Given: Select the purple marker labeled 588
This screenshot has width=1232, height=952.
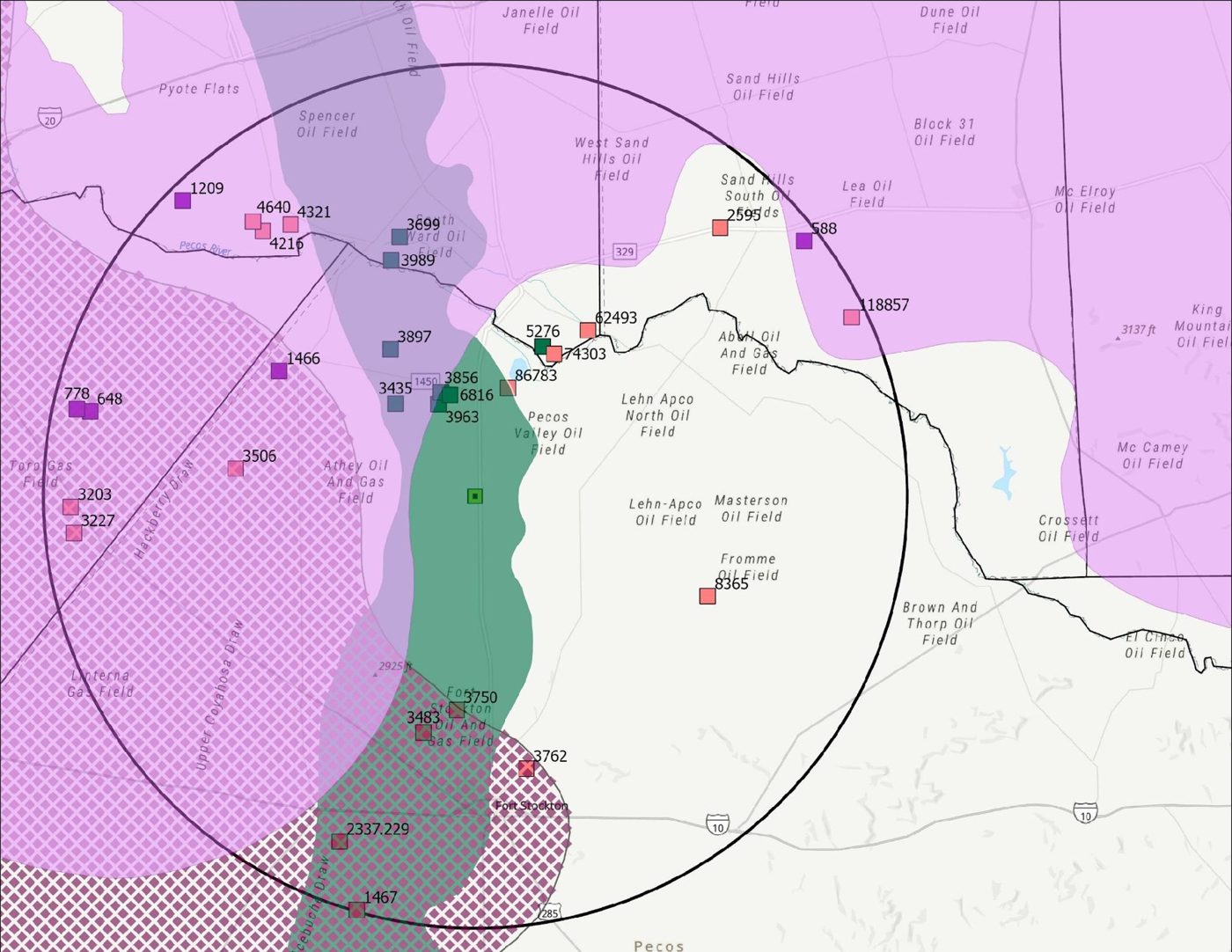Looking at the screenshot, I should tap(803, 241).
